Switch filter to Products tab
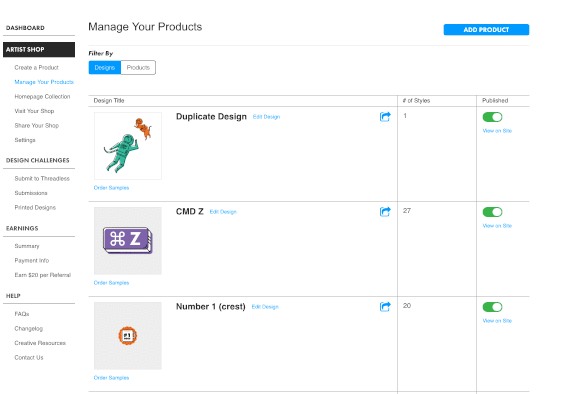Screen dimensions: 574x394 click(x=138, y=67)
